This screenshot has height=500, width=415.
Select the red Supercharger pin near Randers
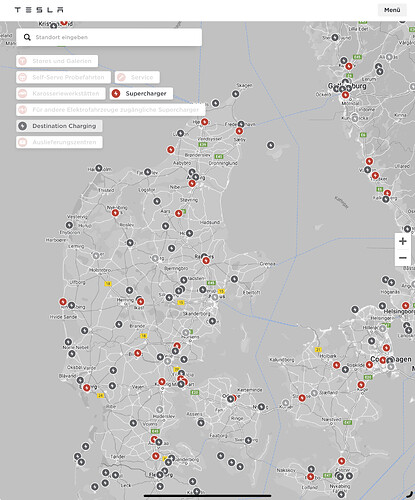(206, 261)
